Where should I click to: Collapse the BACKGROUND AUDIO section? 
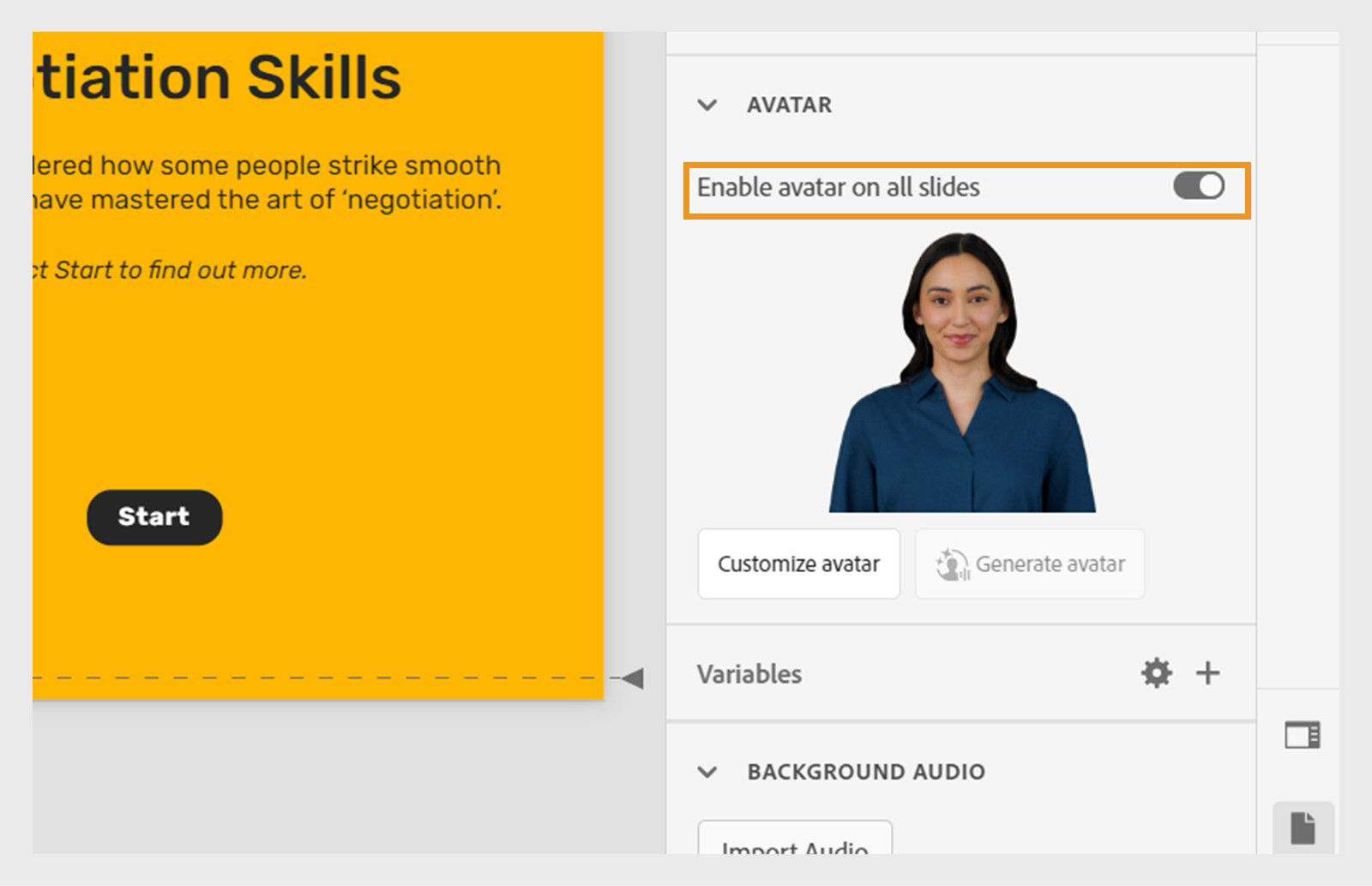[707, 771]
